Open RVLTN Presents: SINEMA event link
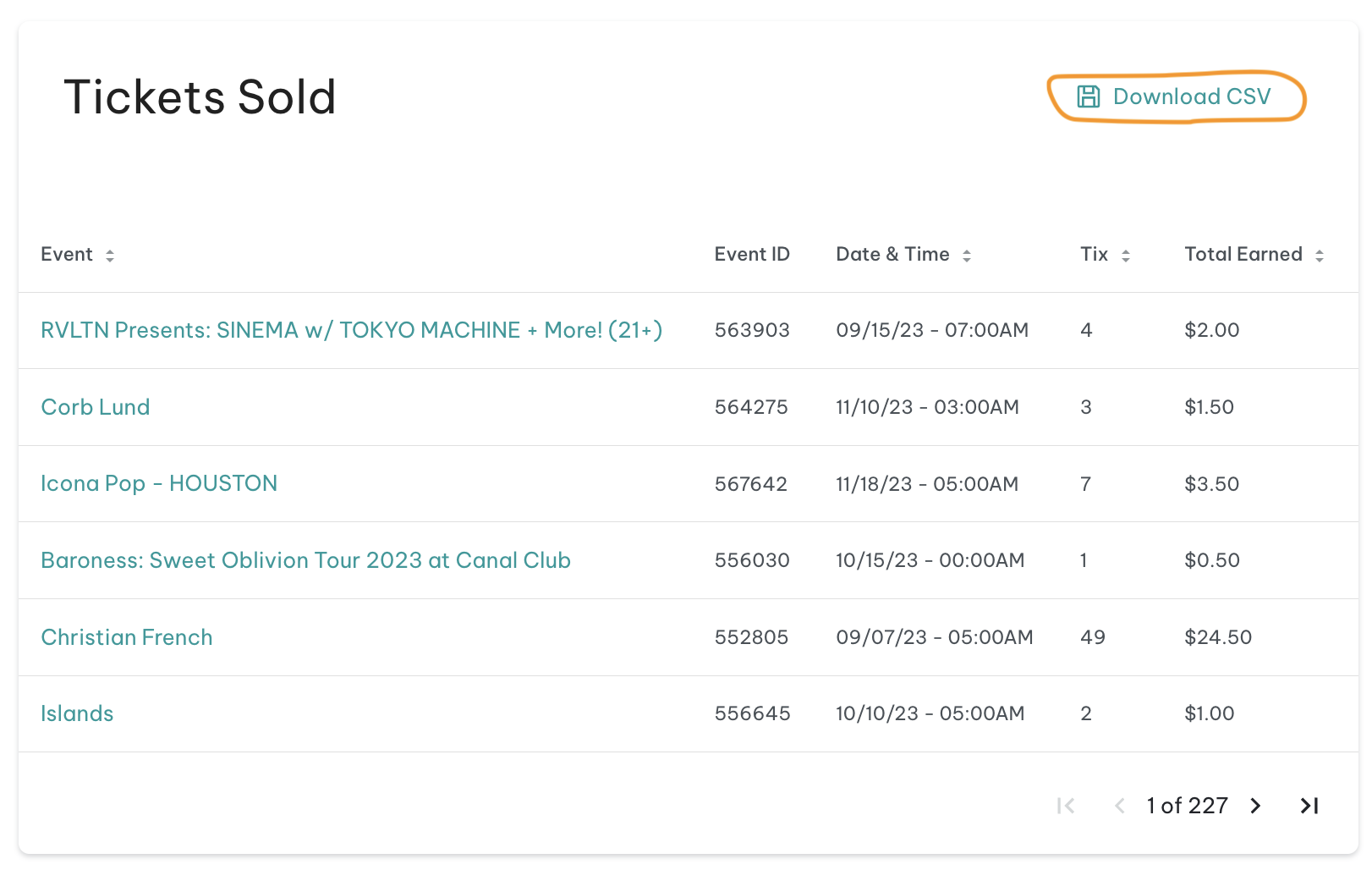Screen dimensions: 1372x870 coord(352,330)
